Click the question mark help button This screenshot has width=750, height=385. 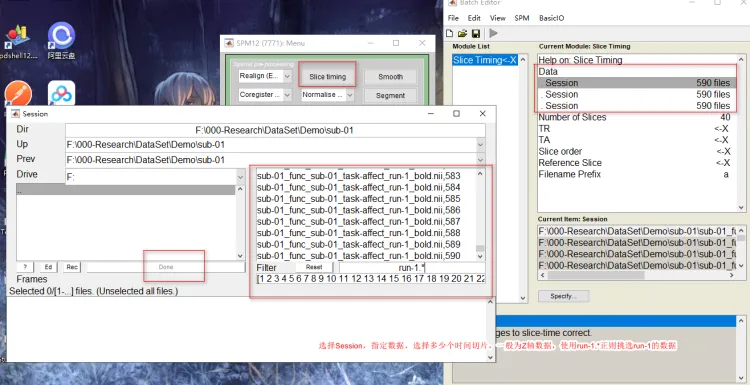point(24,267)
